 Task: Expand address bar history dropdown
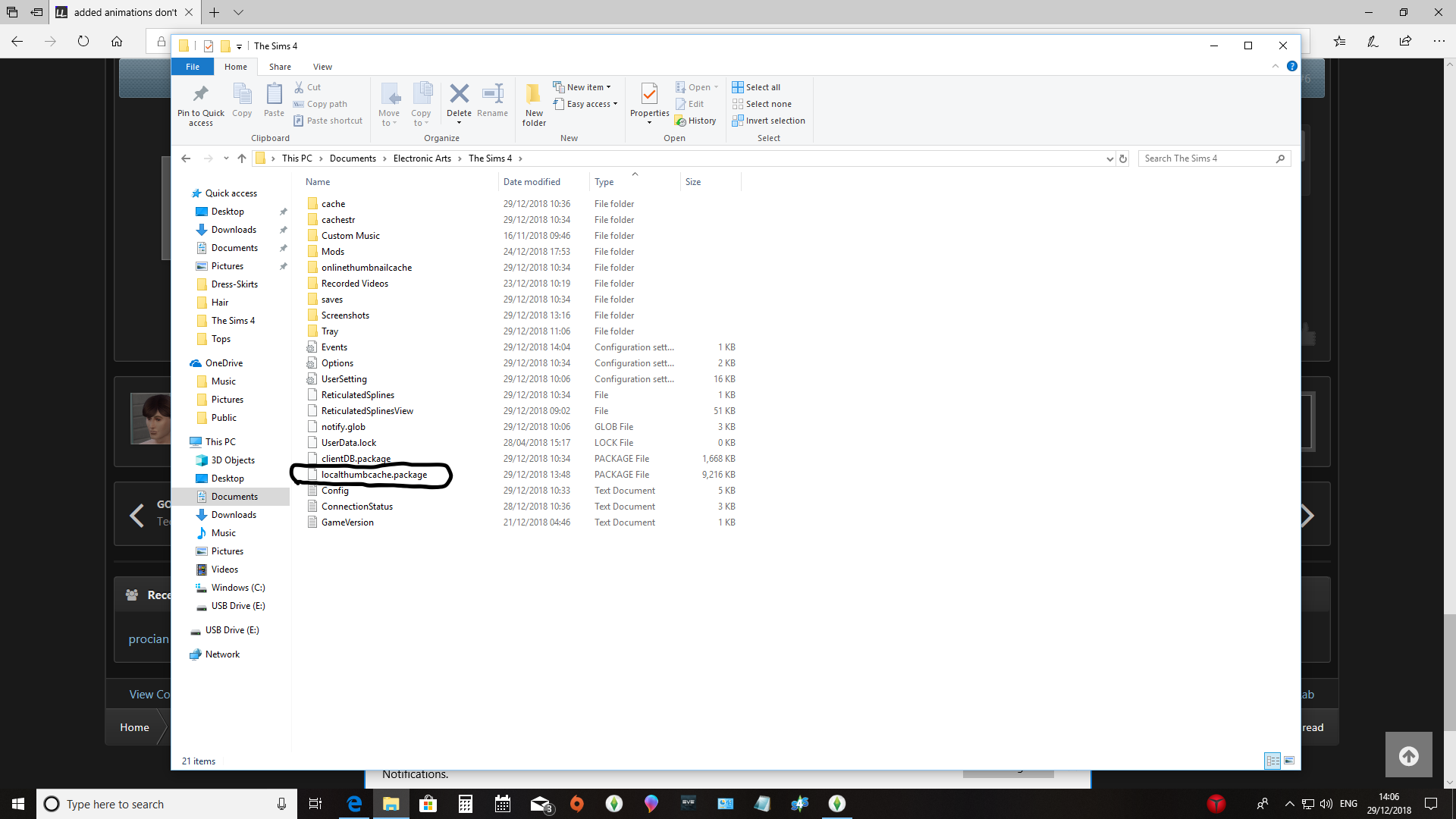coord(1109,158)
